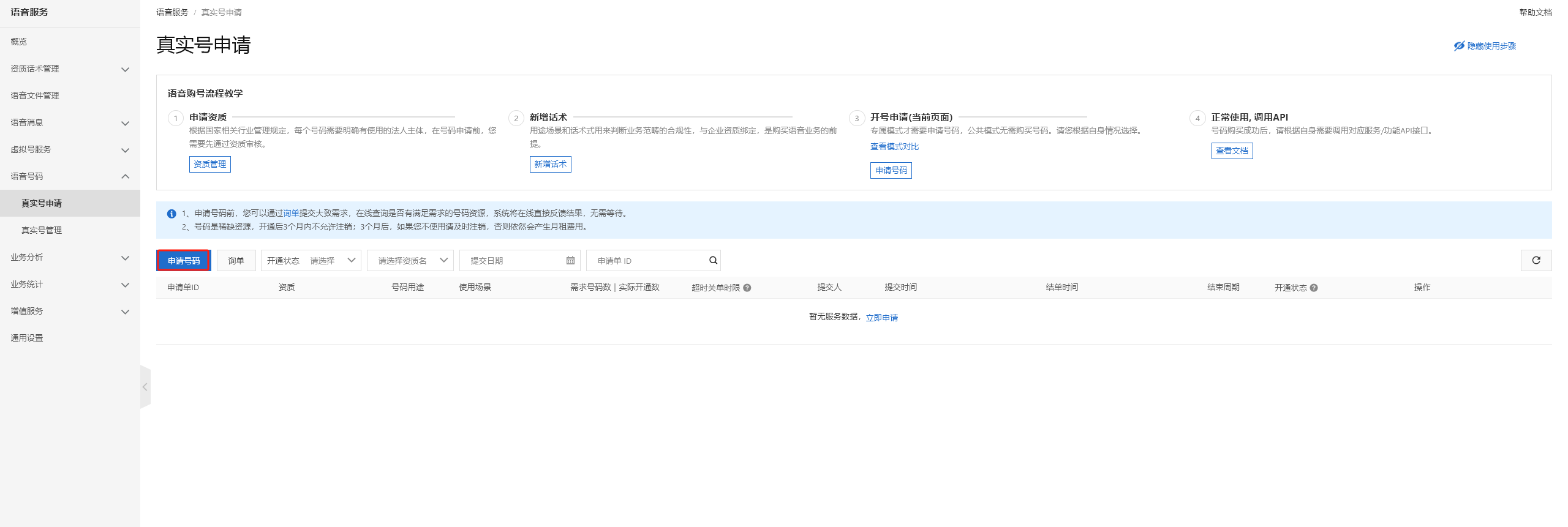Open the 查看模式对比 link
This screenshot has height=527, width=1568.
[x=894, y=146]
